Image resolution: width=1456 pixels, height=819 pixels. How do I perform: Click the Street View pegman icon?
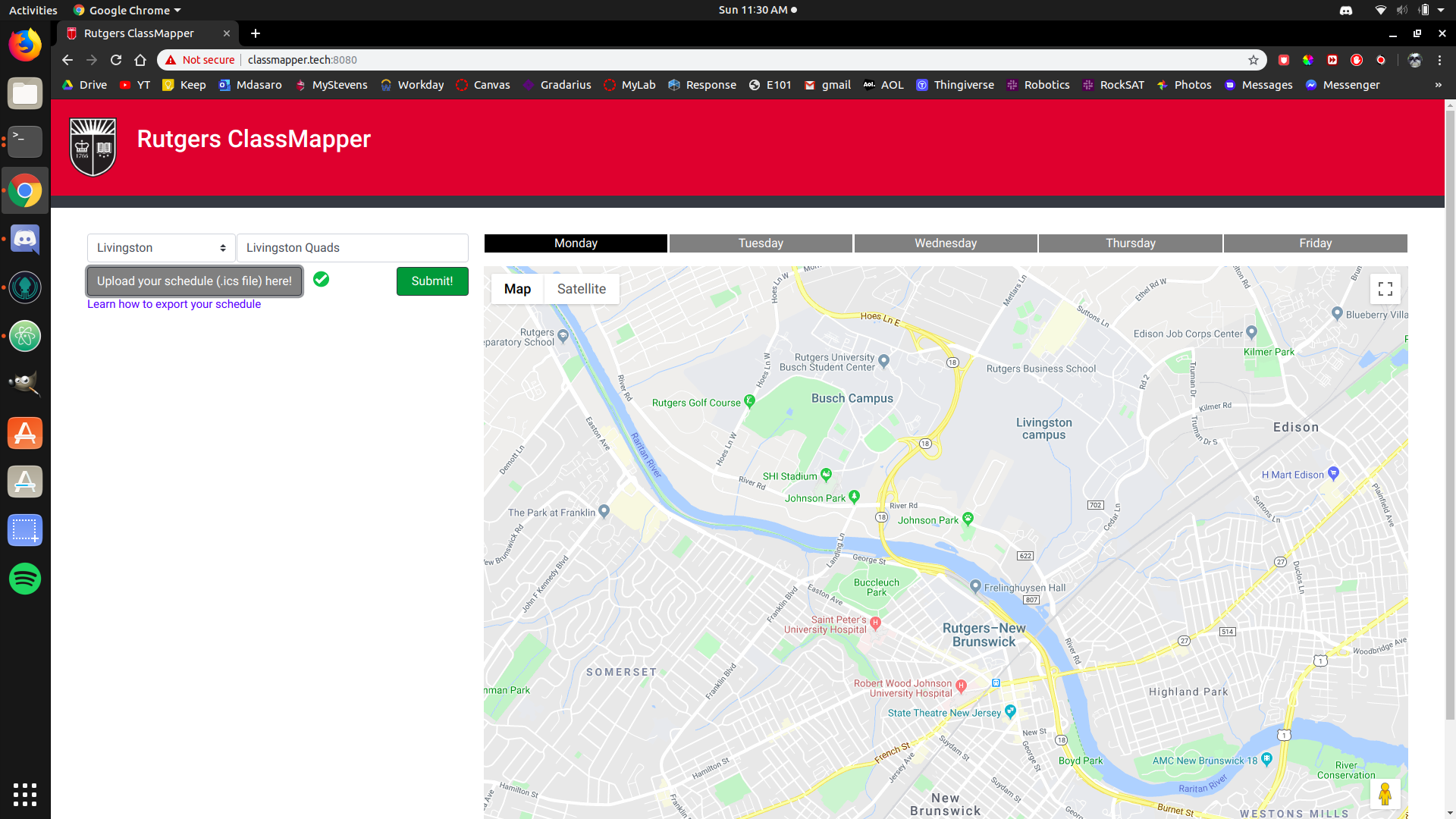click(x=1385, y=794)
